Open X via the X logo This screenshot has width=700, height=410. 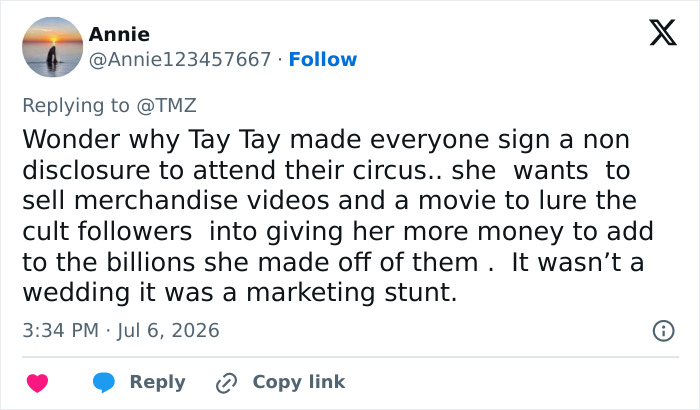663,32
